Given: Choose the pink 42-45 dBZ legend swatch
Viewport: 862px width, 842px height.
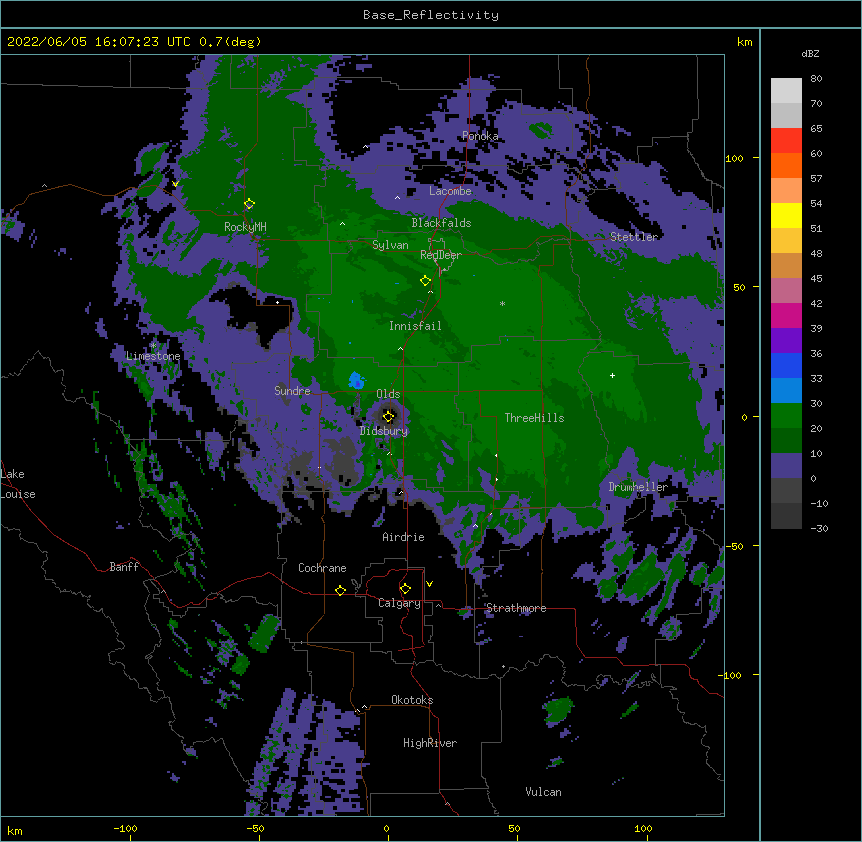Looking at the screenshot, I should coord(786,291).
